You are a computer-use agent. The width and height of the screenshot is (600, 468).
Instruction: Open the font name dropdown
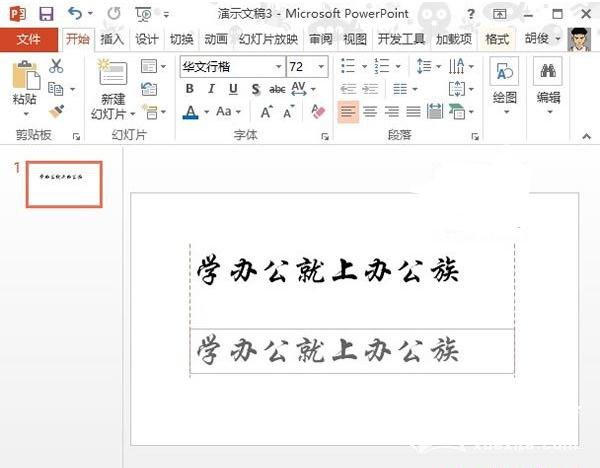[x=279, y=67]
